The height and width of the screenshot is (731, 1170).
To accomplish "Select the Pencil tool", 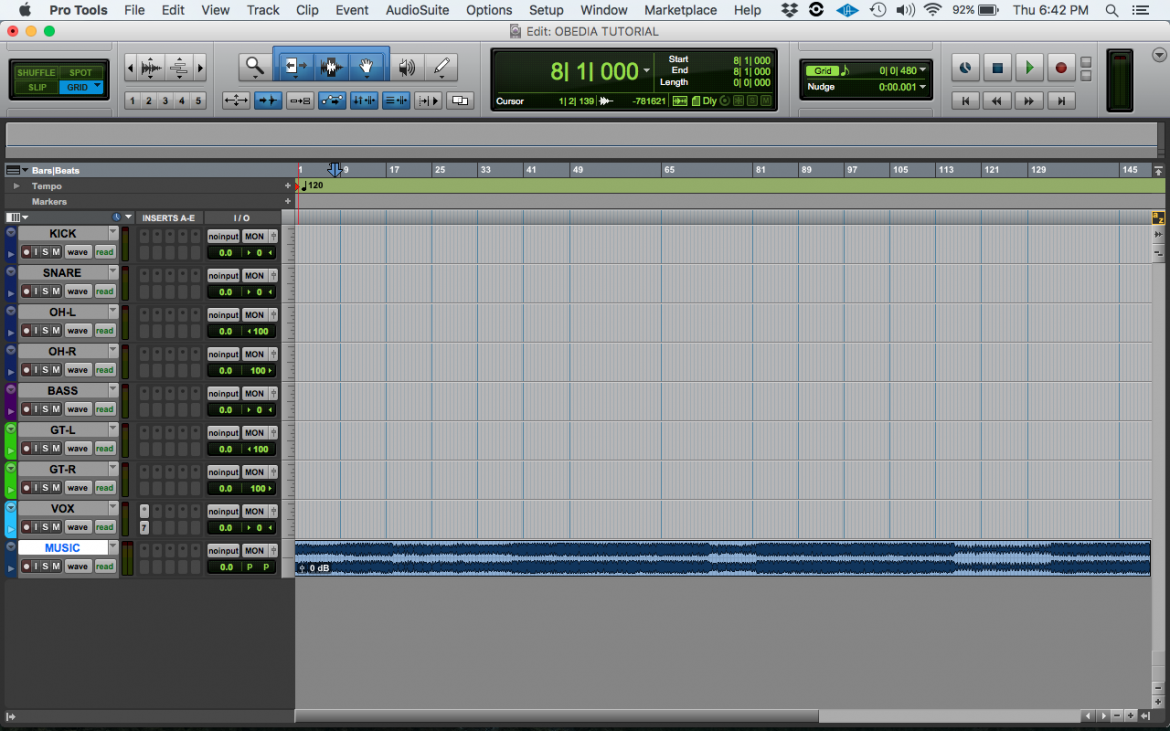I will coord(441,66).
